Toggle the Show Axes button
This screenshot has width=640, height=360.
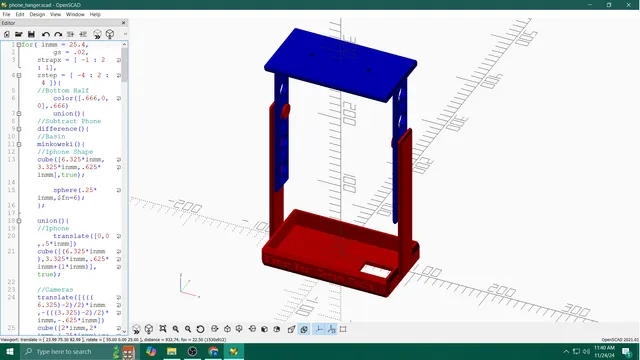pyautogui.click(x=319, y=329)
